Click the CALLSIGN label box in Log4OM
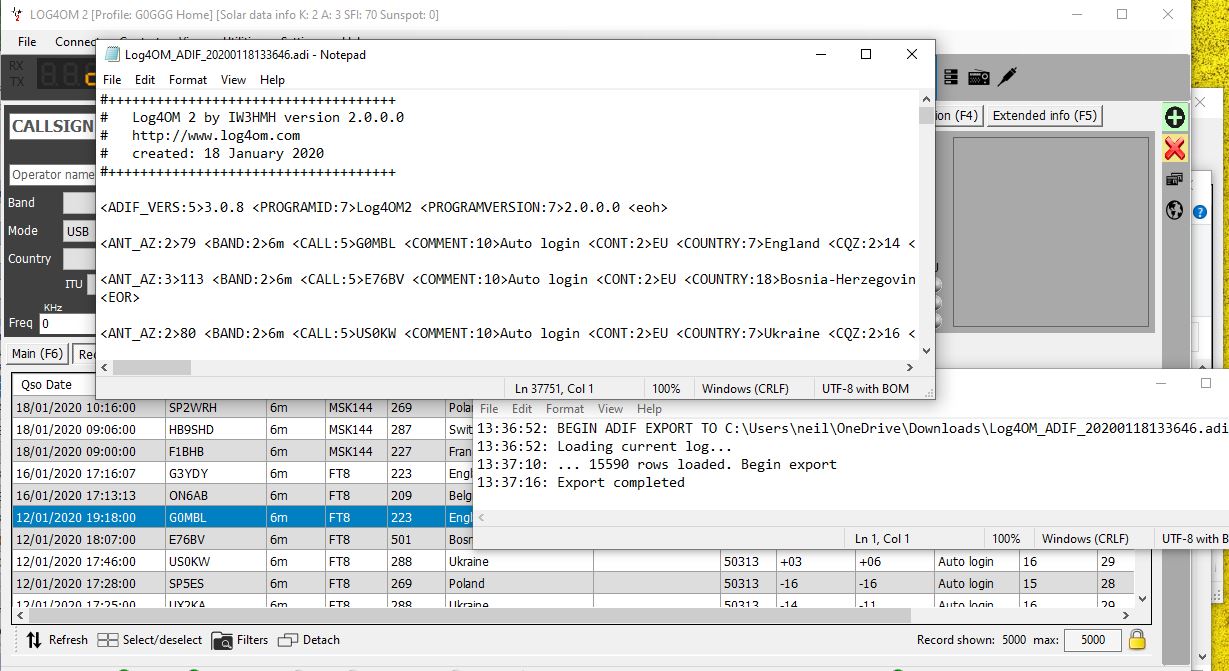The image size is (1229, 671). 52,127
